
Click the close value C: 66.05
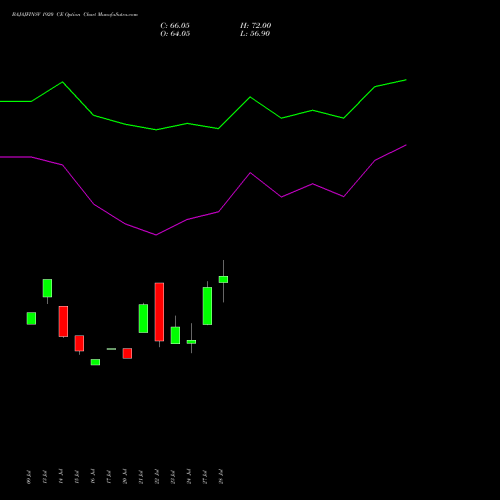click(x=175, y=26)
